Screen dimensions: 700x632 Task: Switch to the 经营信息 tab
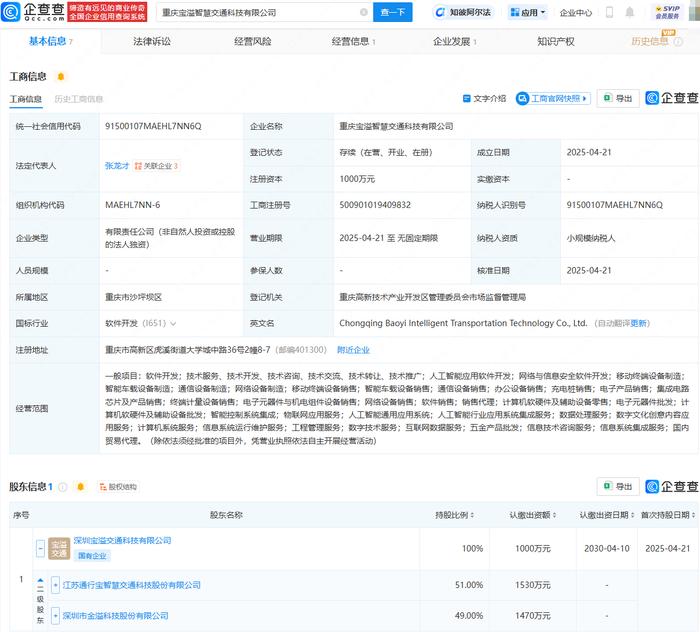pyautogui.click(x=354, y=42)
